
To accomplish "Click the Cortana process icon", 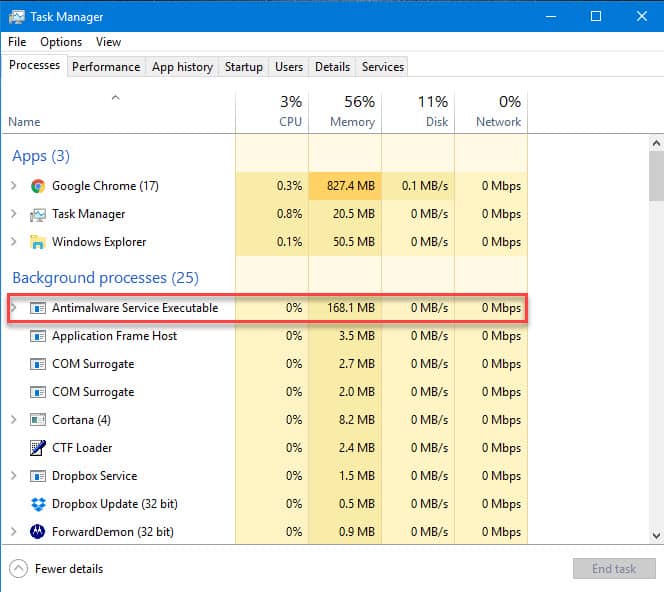I will coord(38,420).
